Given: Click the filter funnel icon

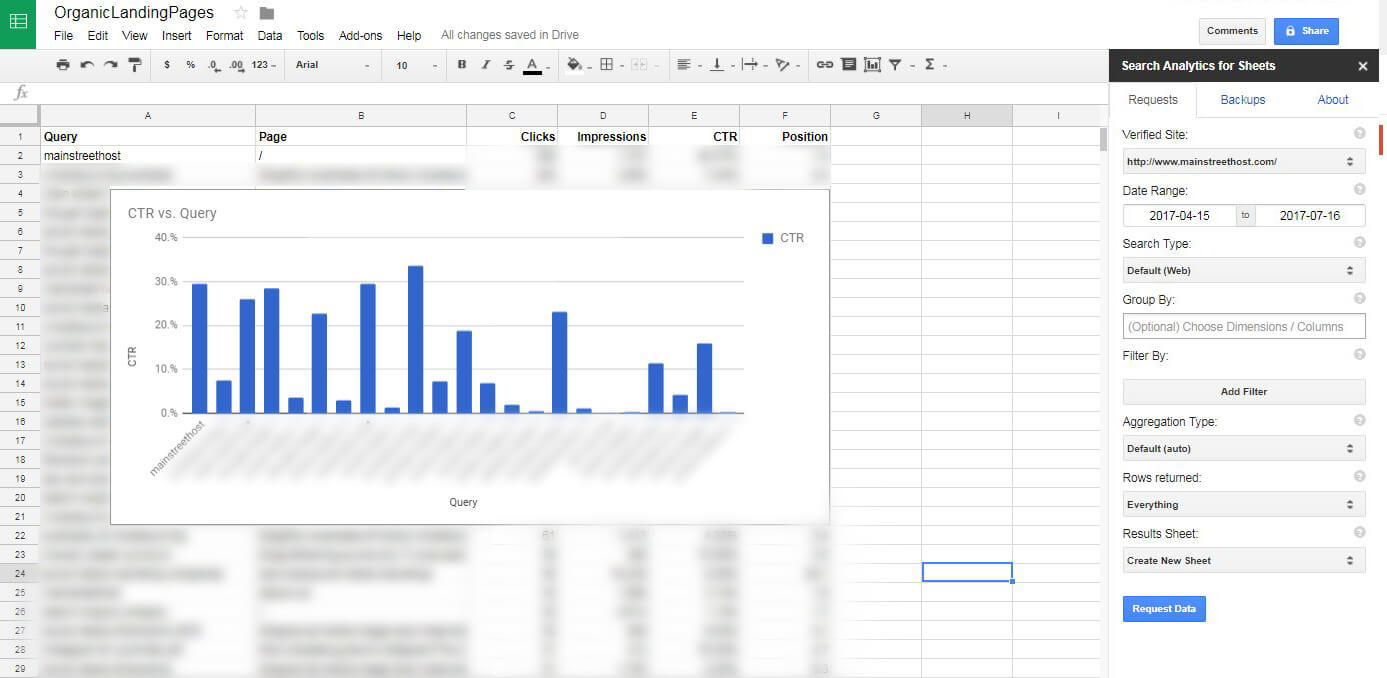Looking at the screenshot, I should coord(896,65).
